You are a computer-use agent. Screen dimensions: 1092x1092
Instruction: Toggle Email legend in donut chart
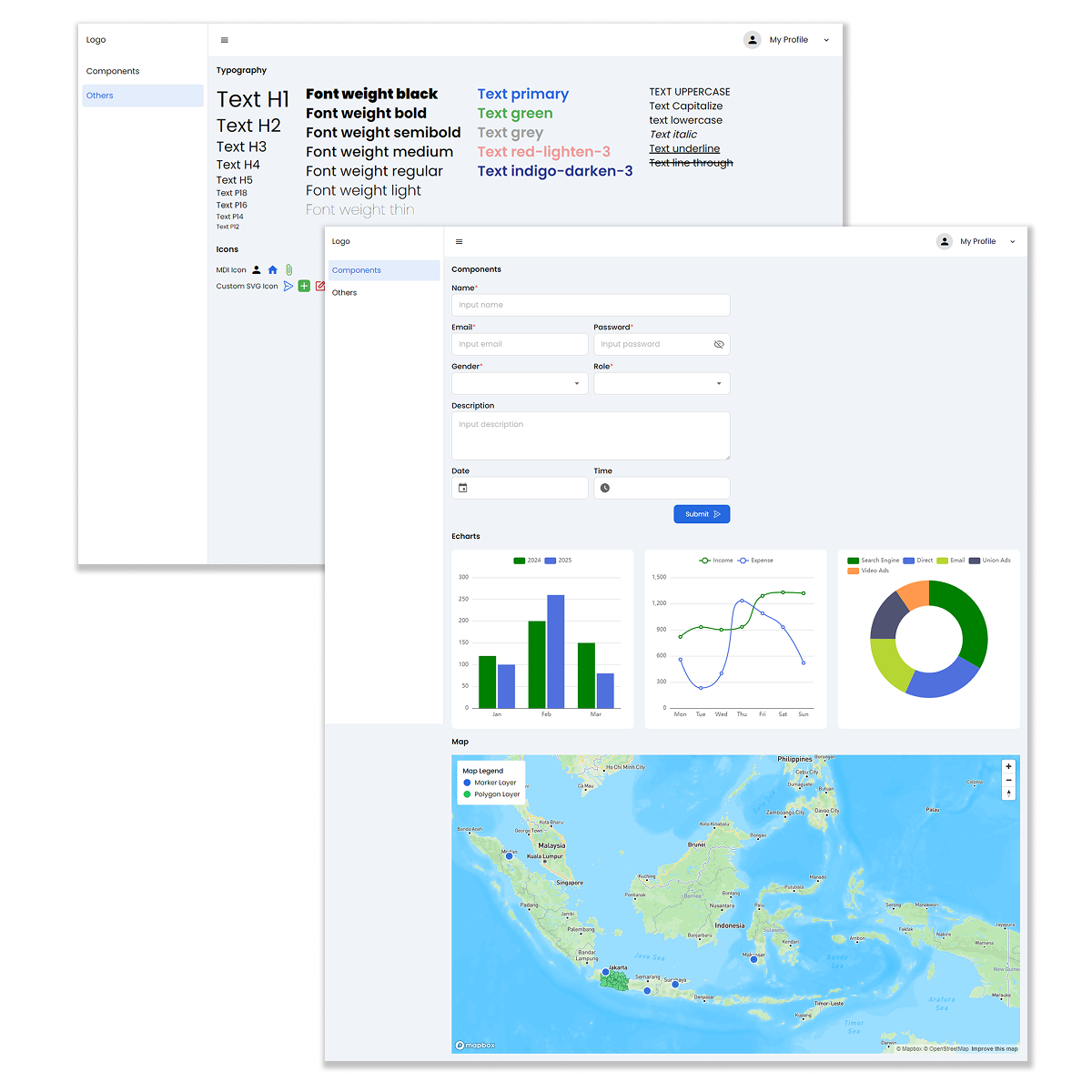pyautogui.click(x=951, y=561)
